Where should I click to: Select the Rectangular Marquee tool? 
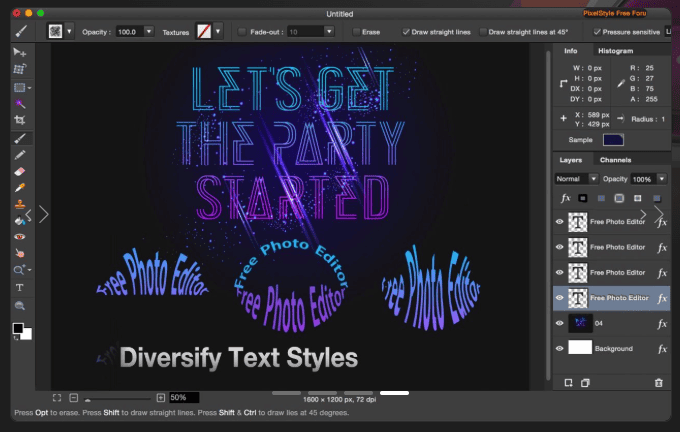pos(19,88)
